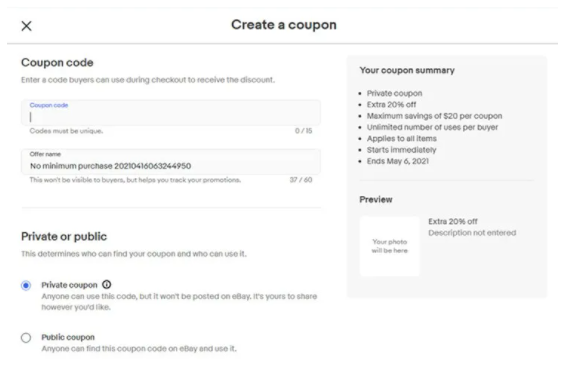Image resolution: width=561 pixels, height=389 pixels.
Task: Click the Create a coupon title
Action: (284, 25)
